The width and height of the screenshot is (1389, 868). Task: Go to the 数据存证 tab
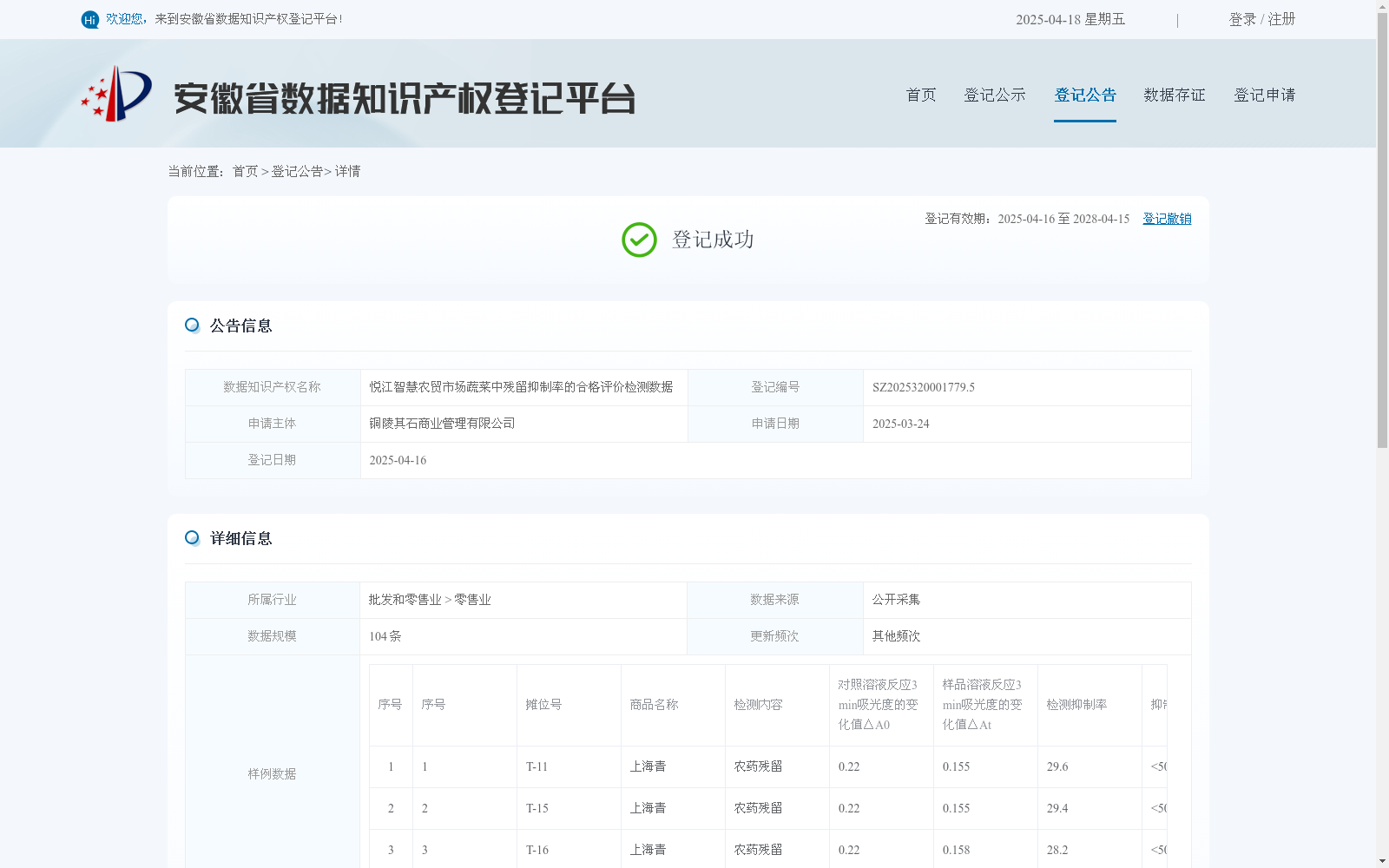(1175, 95)
